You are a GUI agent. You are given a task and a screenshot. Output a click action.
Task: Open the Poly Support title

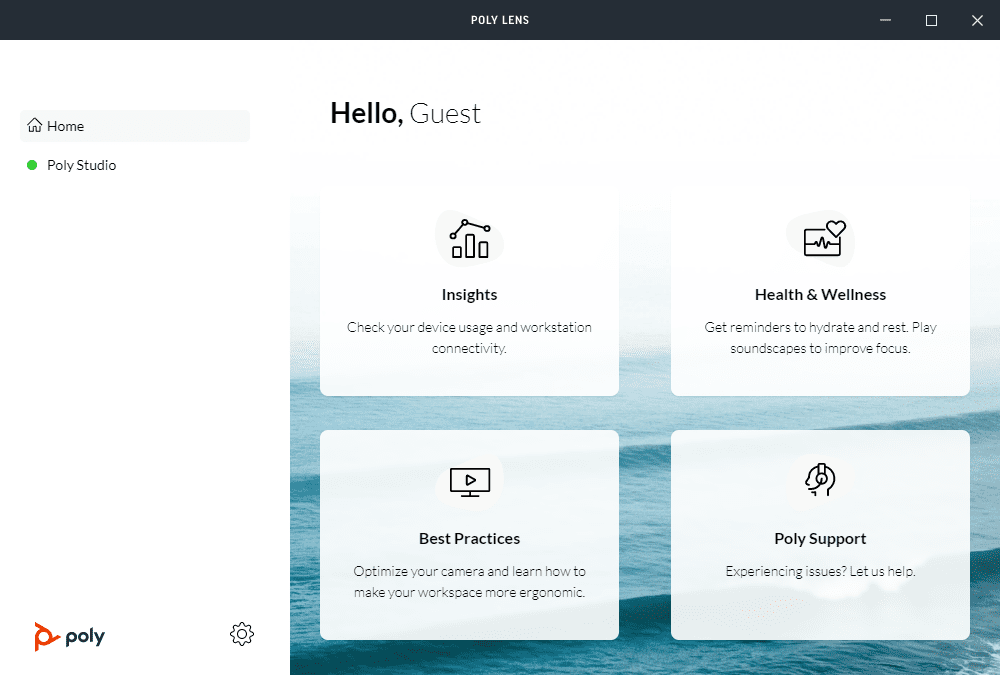point(820,538)
